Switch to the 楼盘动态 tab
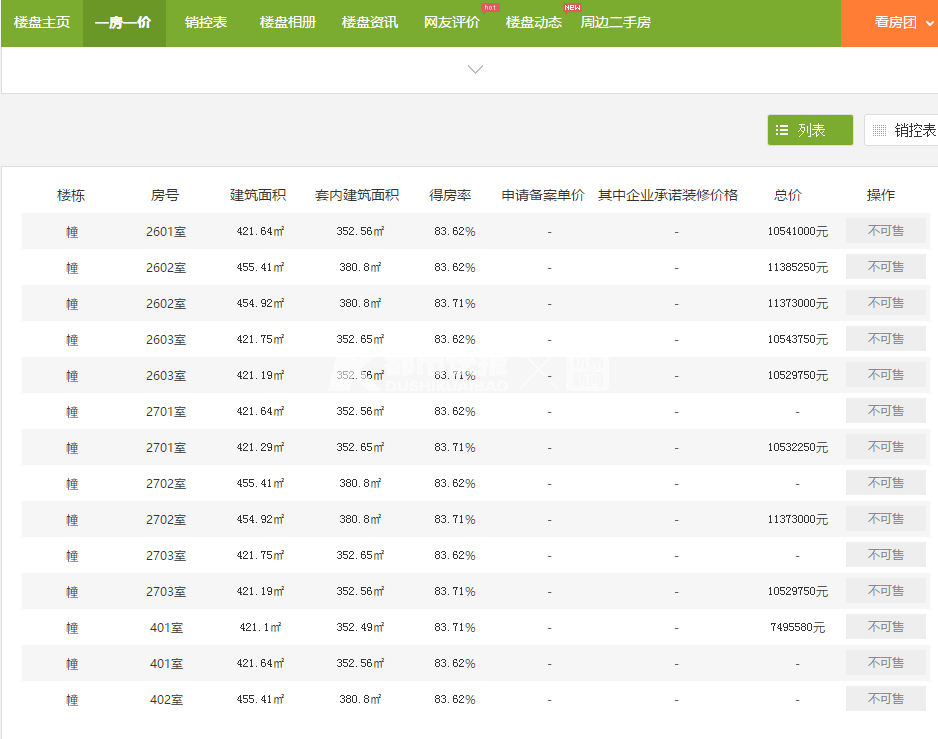 (534, 23)
